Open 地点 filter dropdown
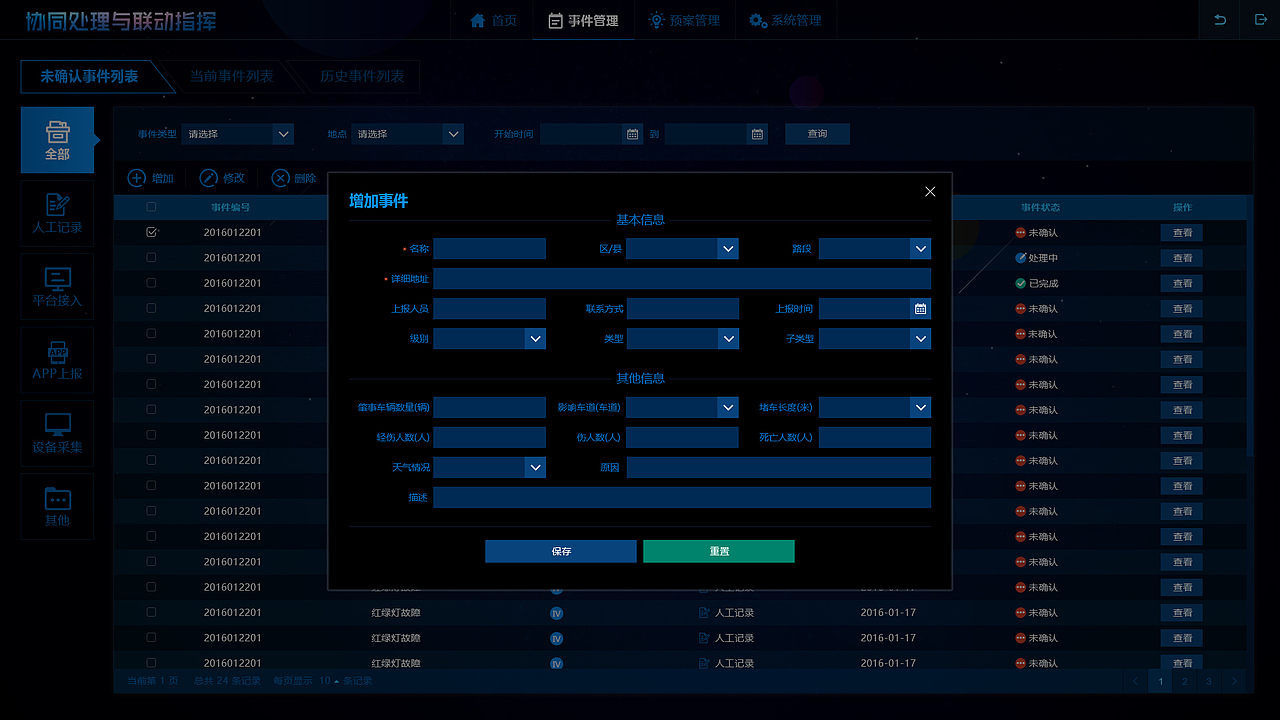1280x720 pixels. coord(407,134)
